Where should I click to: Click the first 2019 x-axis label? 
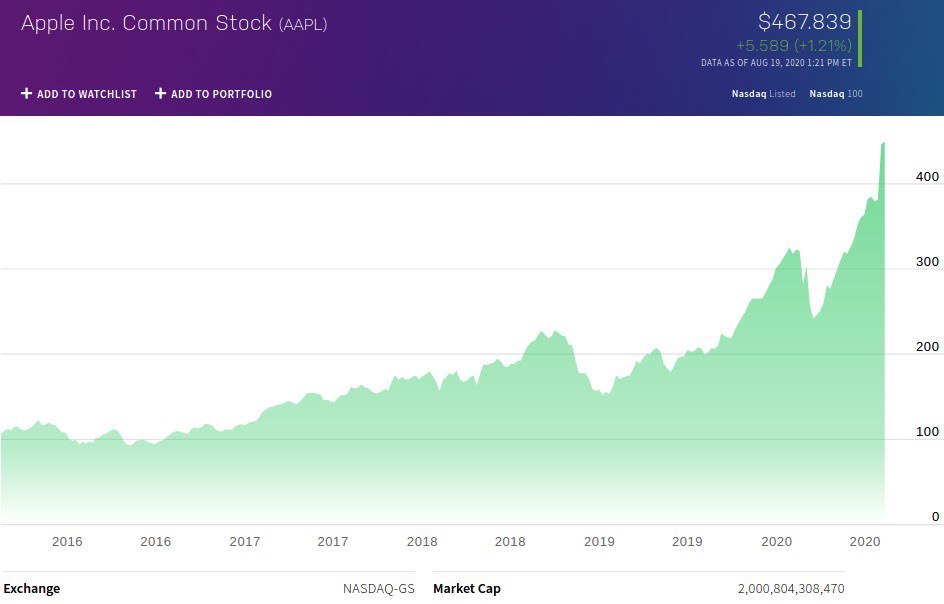(599, 541)
